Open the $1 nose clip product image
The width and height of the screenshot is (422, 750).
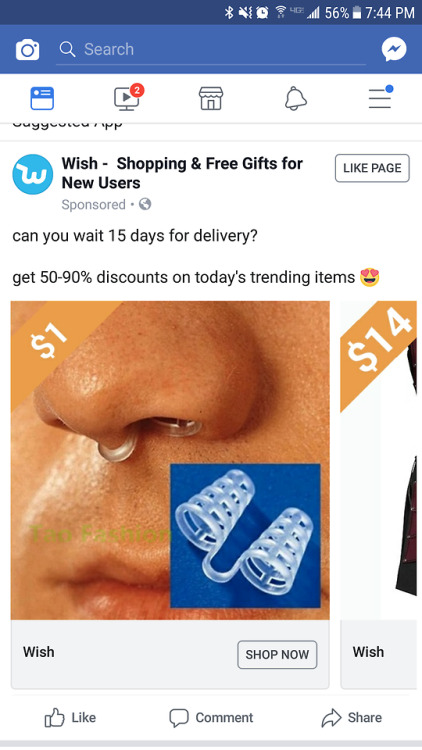click(x=170, y=460)
